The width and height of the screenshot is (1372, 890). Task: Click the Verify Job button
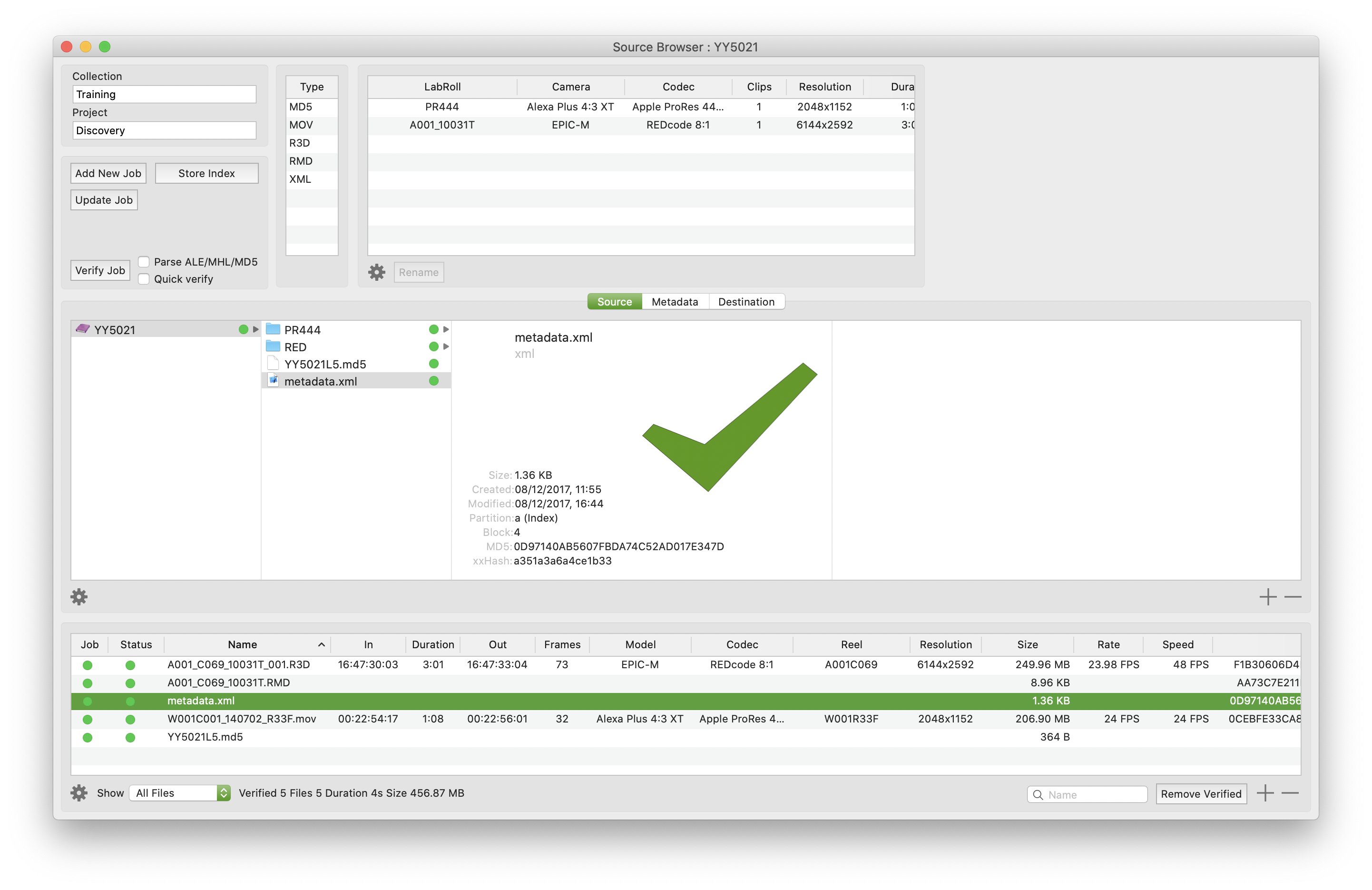click(x=100, y=270)
